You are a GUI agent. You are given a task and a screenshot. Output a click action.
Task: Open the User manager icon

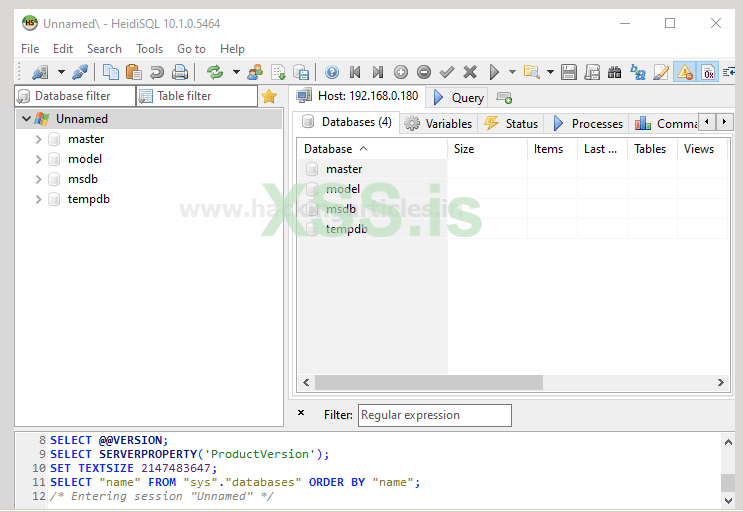point(255,72)
